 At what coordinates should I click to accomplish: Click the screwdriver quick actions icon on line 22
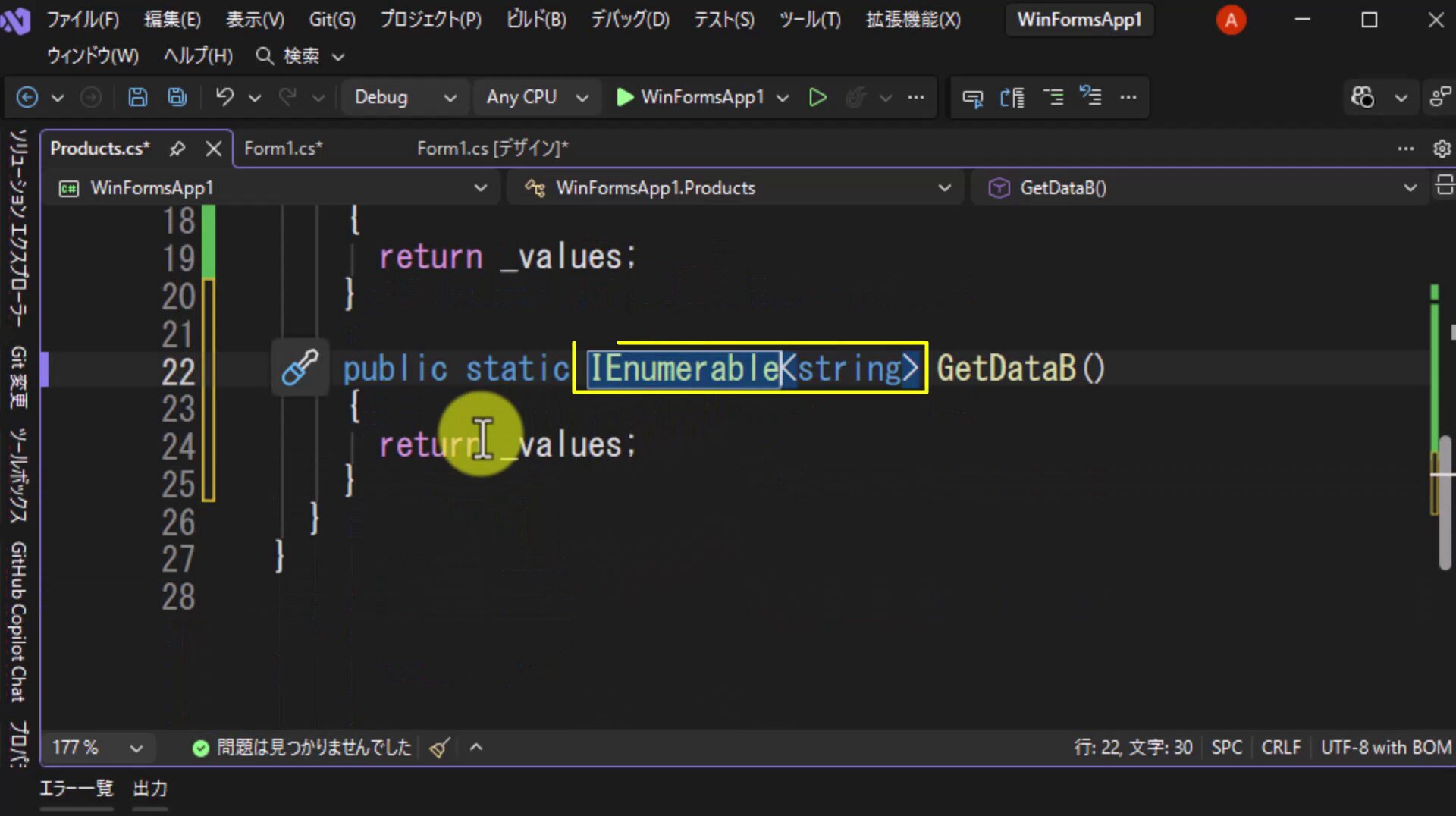point(300,368)
